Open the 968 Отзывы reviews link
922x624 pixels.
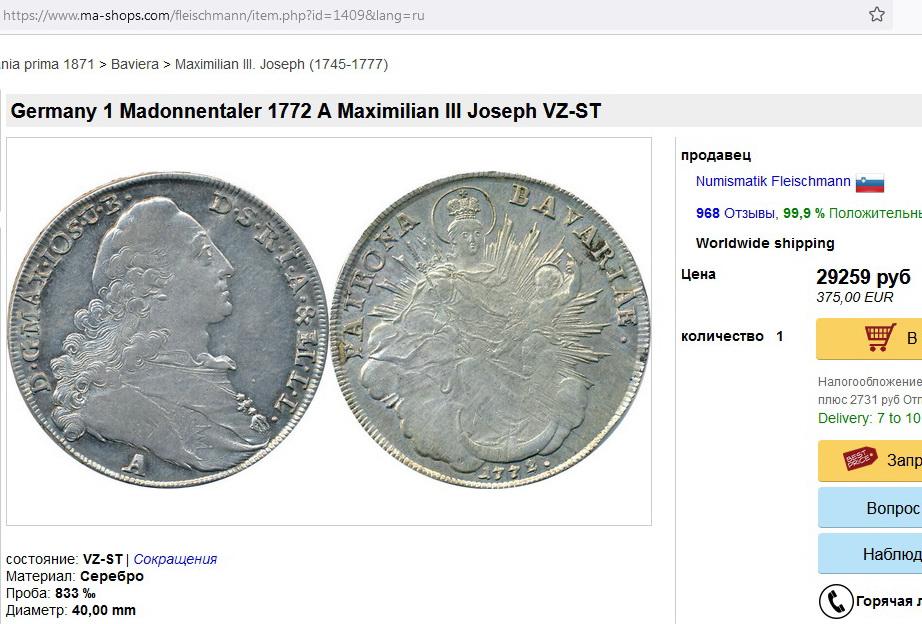point(735,213)
